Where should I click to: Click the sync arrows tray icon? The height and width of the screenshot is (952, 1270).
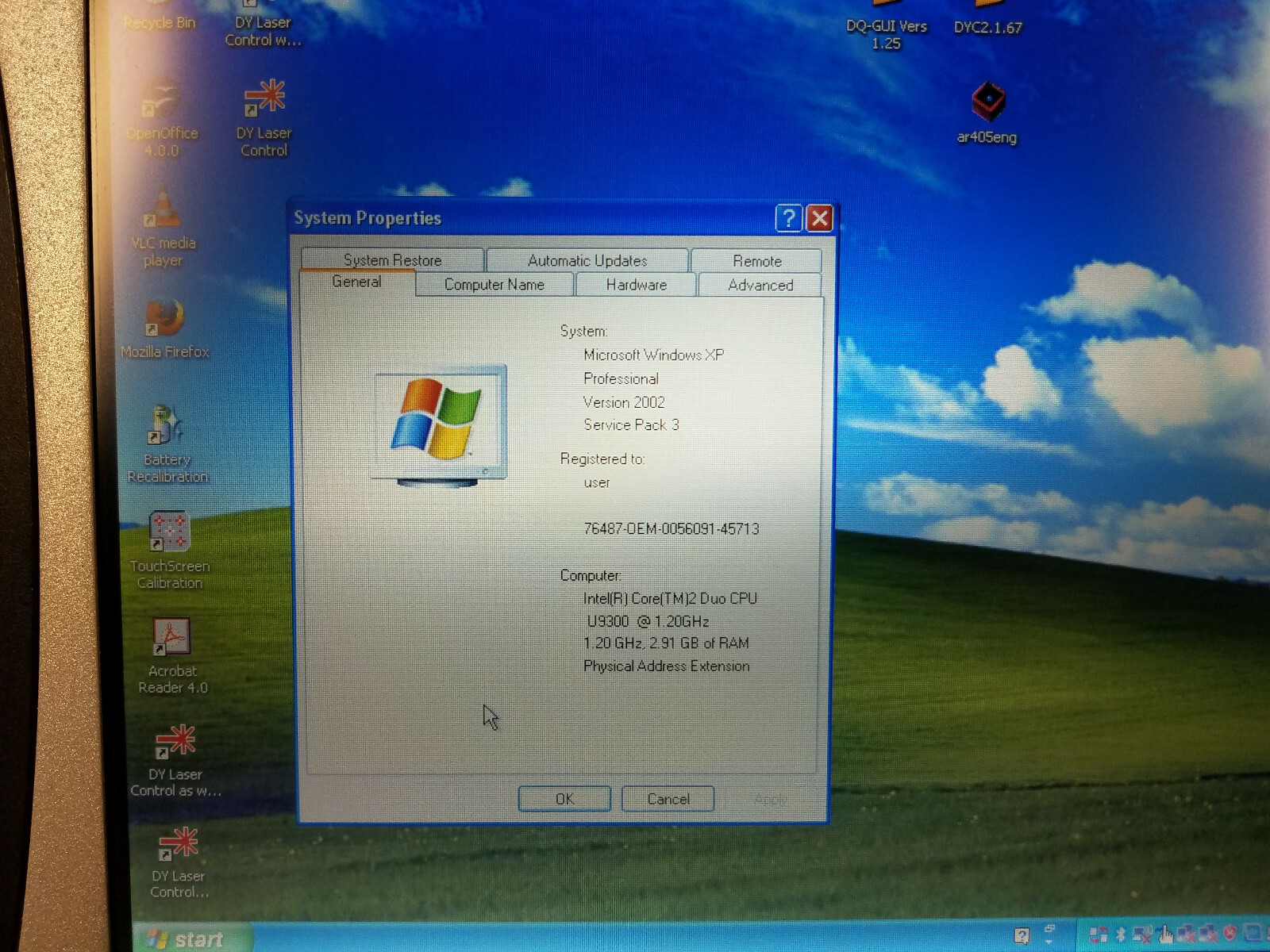pos(1099,935)
